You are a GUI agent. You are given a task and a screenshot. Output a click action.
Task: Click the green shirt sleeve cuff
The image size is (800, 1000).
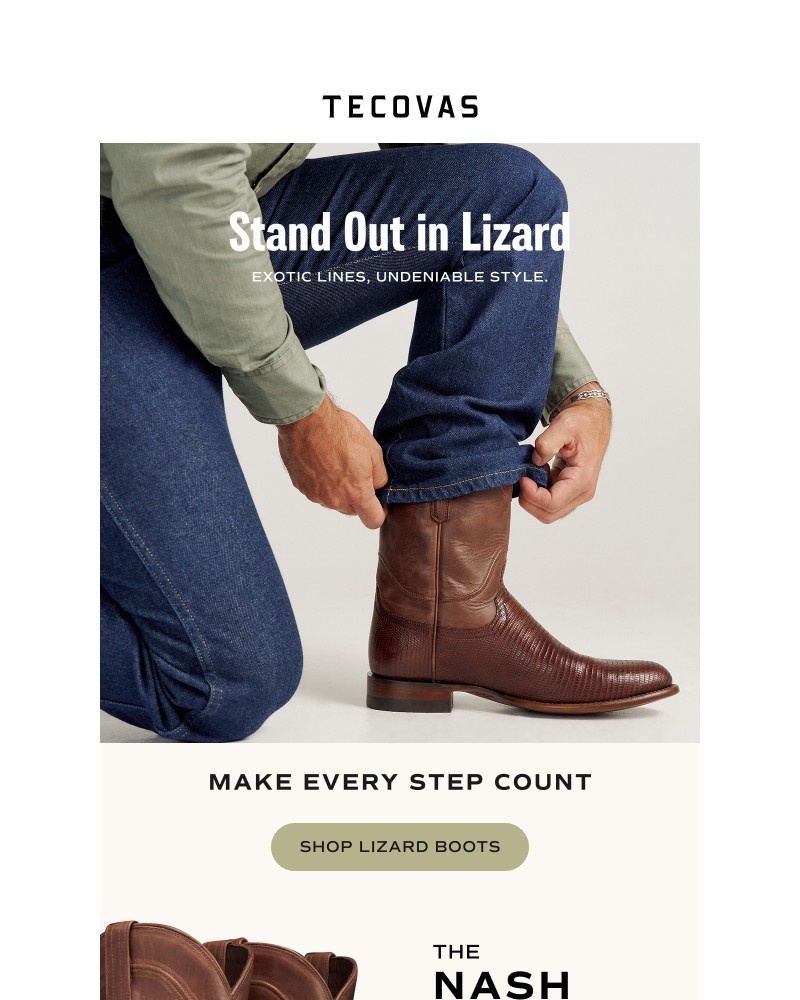point(274,392)
